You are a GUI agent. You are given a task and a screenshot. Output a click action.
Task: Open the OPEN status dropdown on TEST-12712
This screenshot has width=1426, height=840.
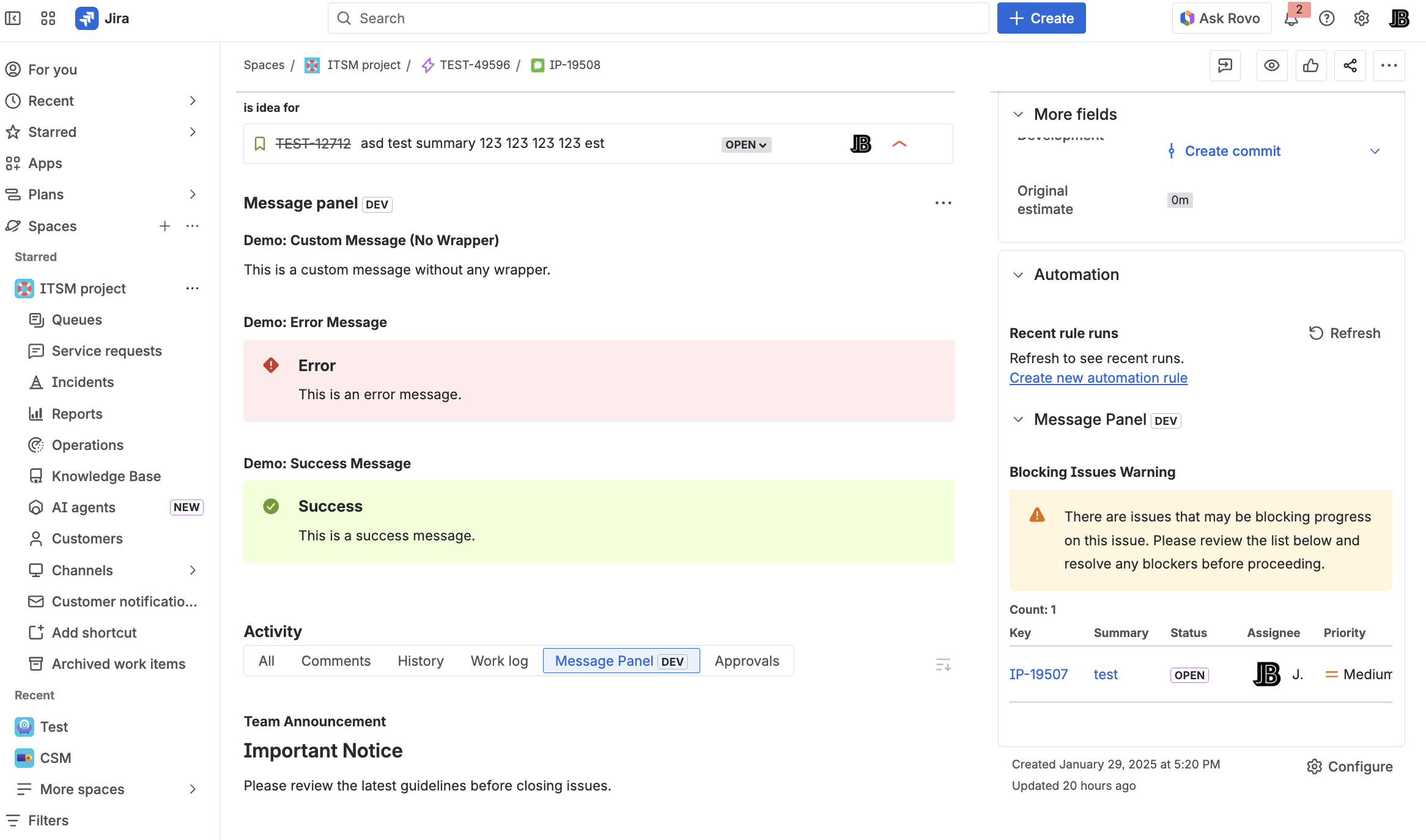point(745,144)
